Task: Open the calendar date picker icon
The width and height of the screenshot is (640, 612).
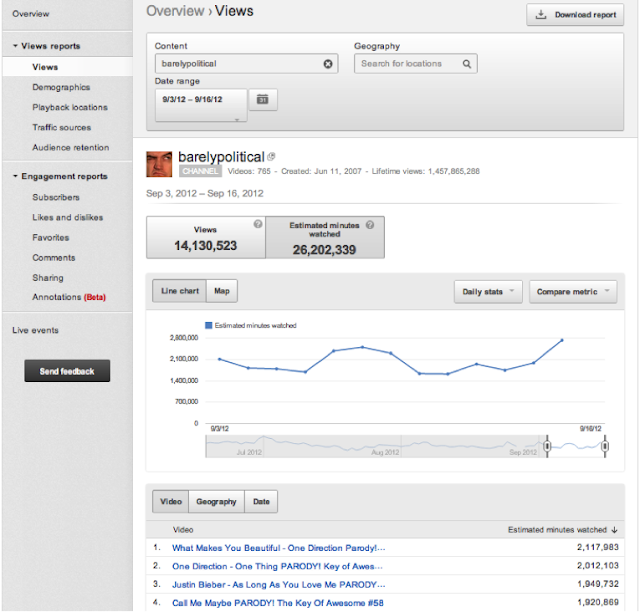Action: tap(263, 99)
